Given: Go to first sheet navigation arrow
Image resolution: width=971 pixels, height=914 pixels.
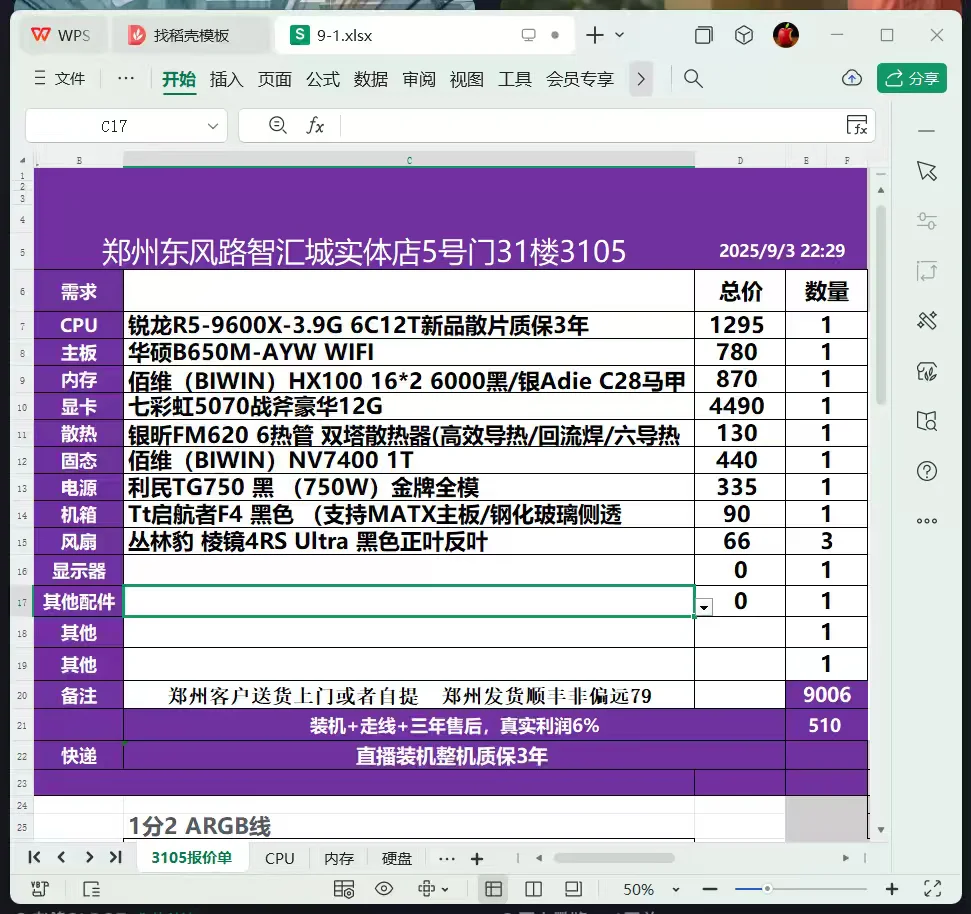Looking at the screenshot, I should pyautogui.click(x=34, y=857).
